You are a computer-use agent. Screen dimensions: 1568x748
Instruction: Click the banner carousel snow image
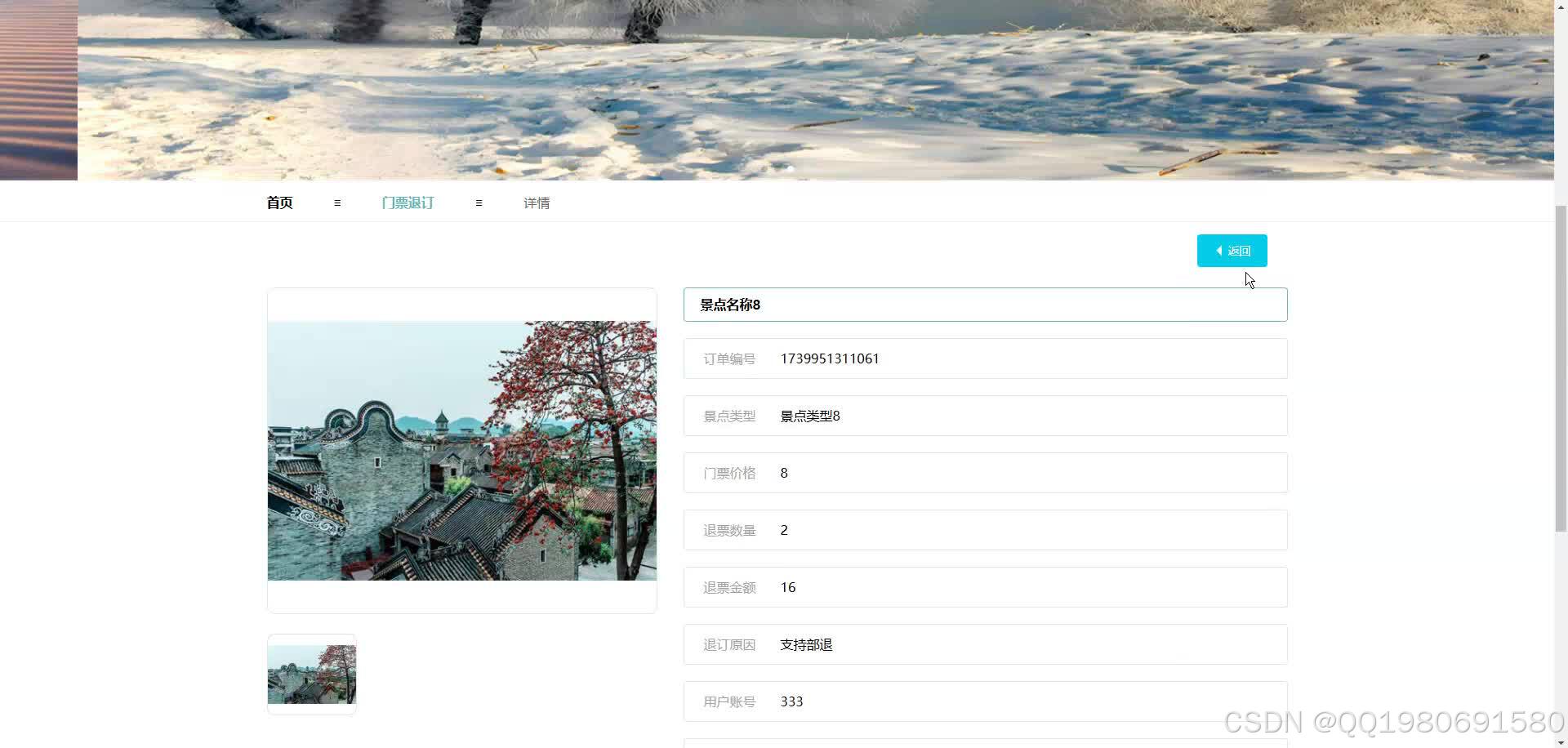coord(815,90)
